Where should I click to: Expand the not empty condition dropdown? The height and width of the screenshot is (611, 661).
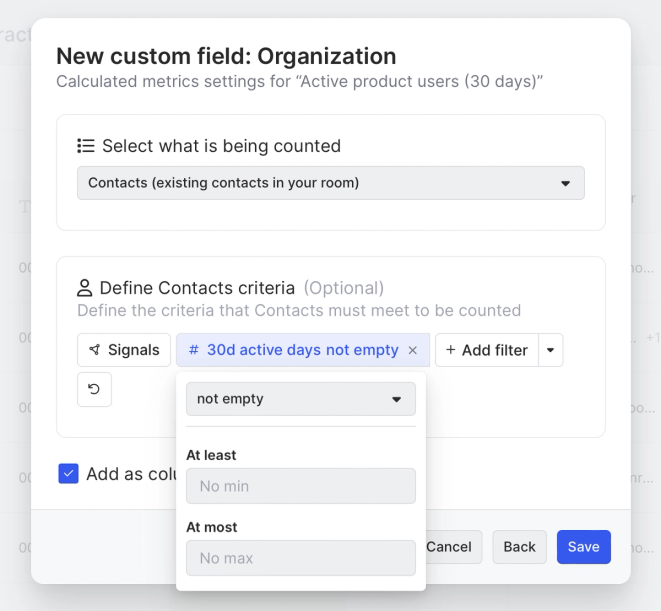point(301,399)
